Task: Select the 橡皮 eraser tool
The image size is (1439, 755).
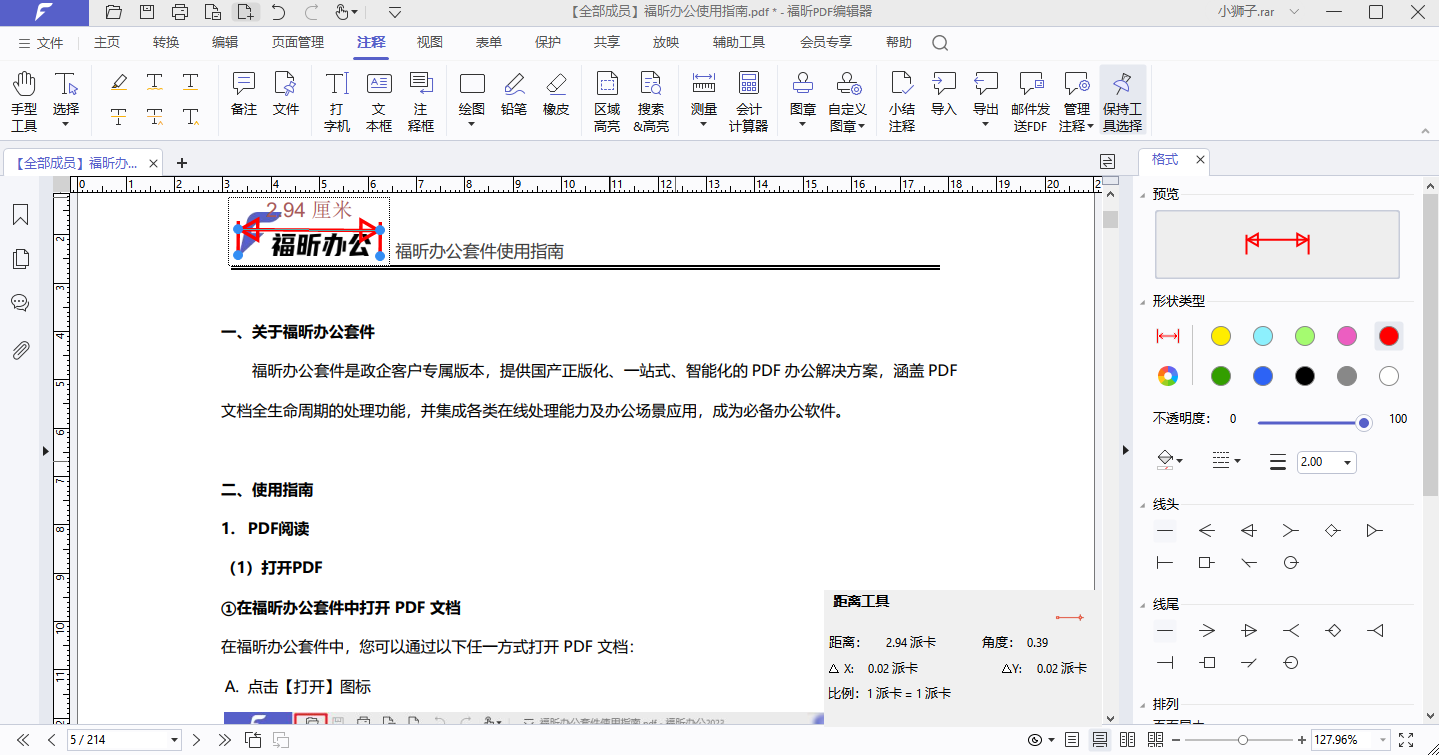Action: [556, 94]
